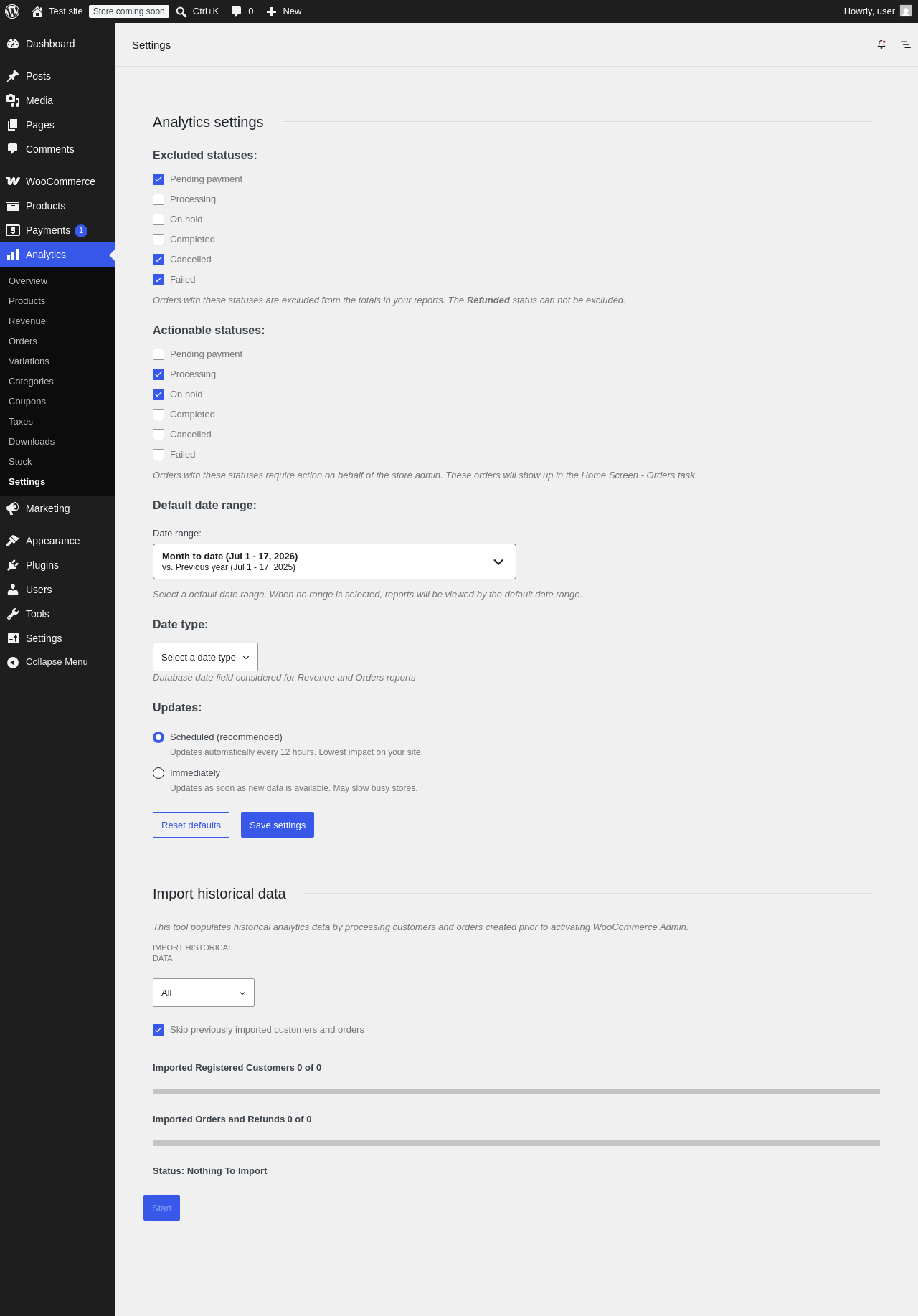
Task: Click the Store coming soon badge
Action: [x=129, y=11]
